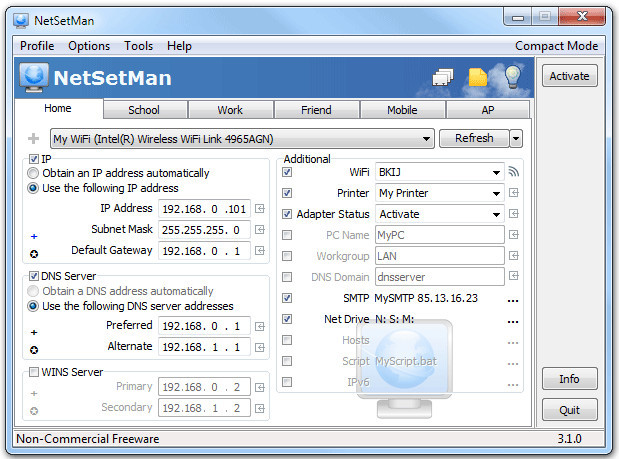Switch to the School profile tab

pyautogui.click(x=144, y=110)
